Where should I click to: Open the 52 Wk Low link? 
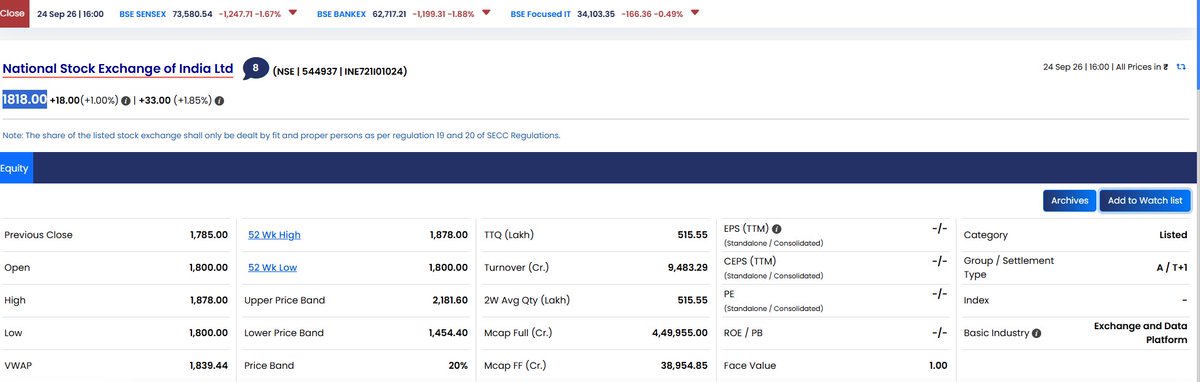272,267
